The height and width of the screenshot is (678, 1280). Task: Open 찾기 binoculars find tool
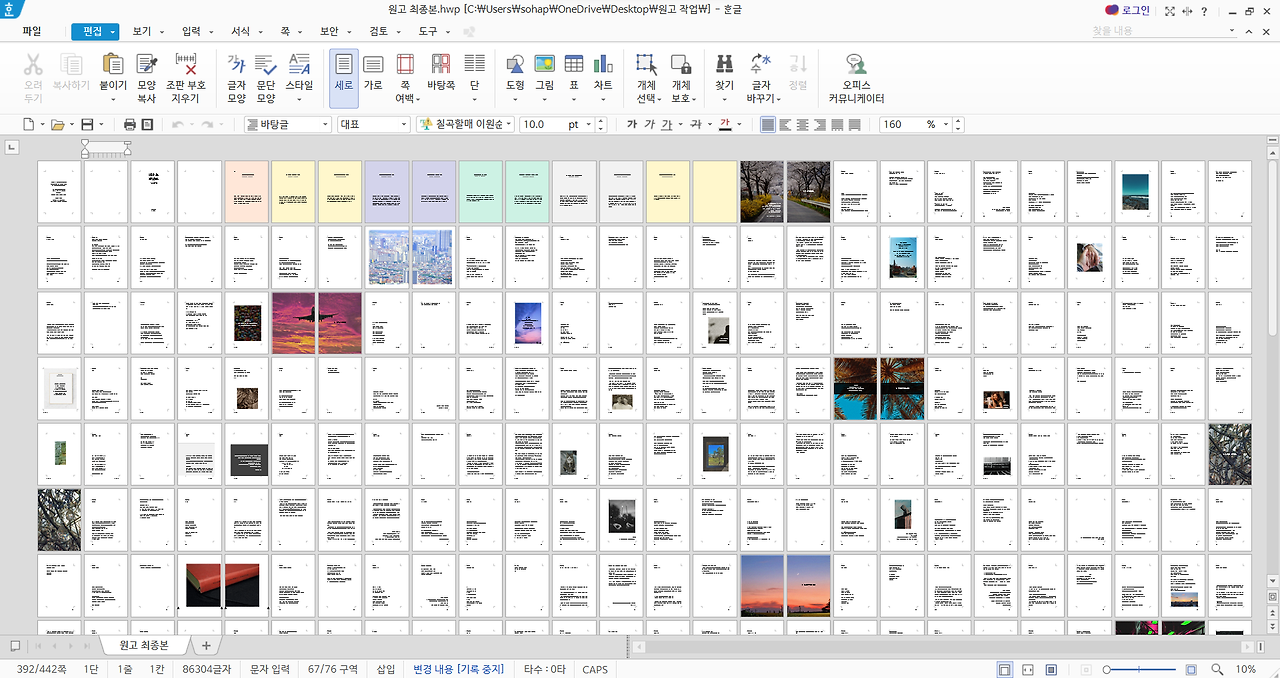pyautogui.click(x=724, y=65)
